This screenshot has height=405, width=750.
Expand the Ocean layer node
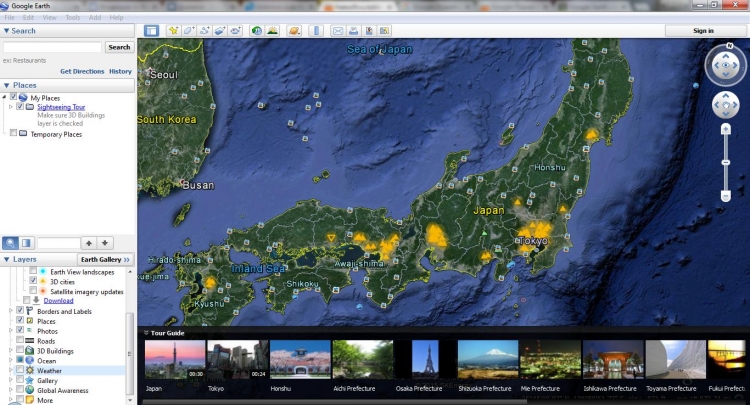[x=11, y=360]
